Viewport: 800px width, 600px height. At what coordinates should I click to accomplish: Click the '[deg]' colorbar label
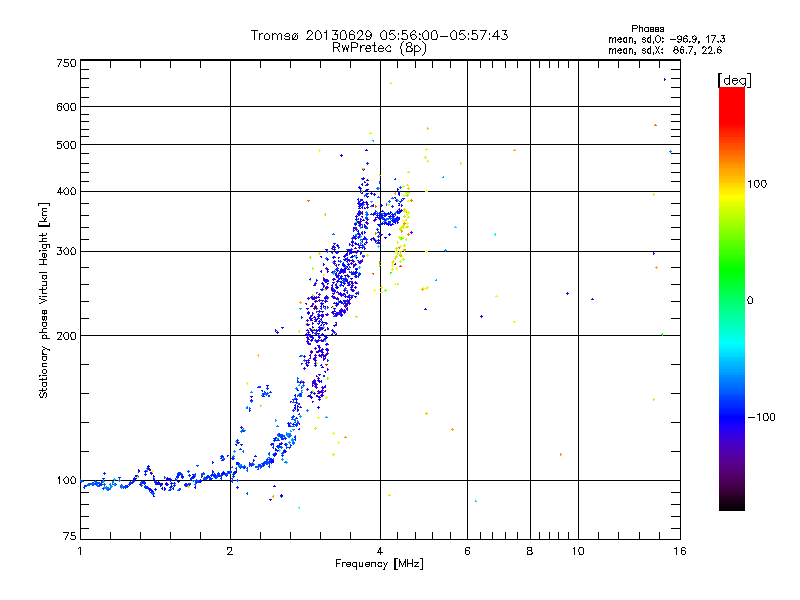pyautogui.click(x=734, y=80)
